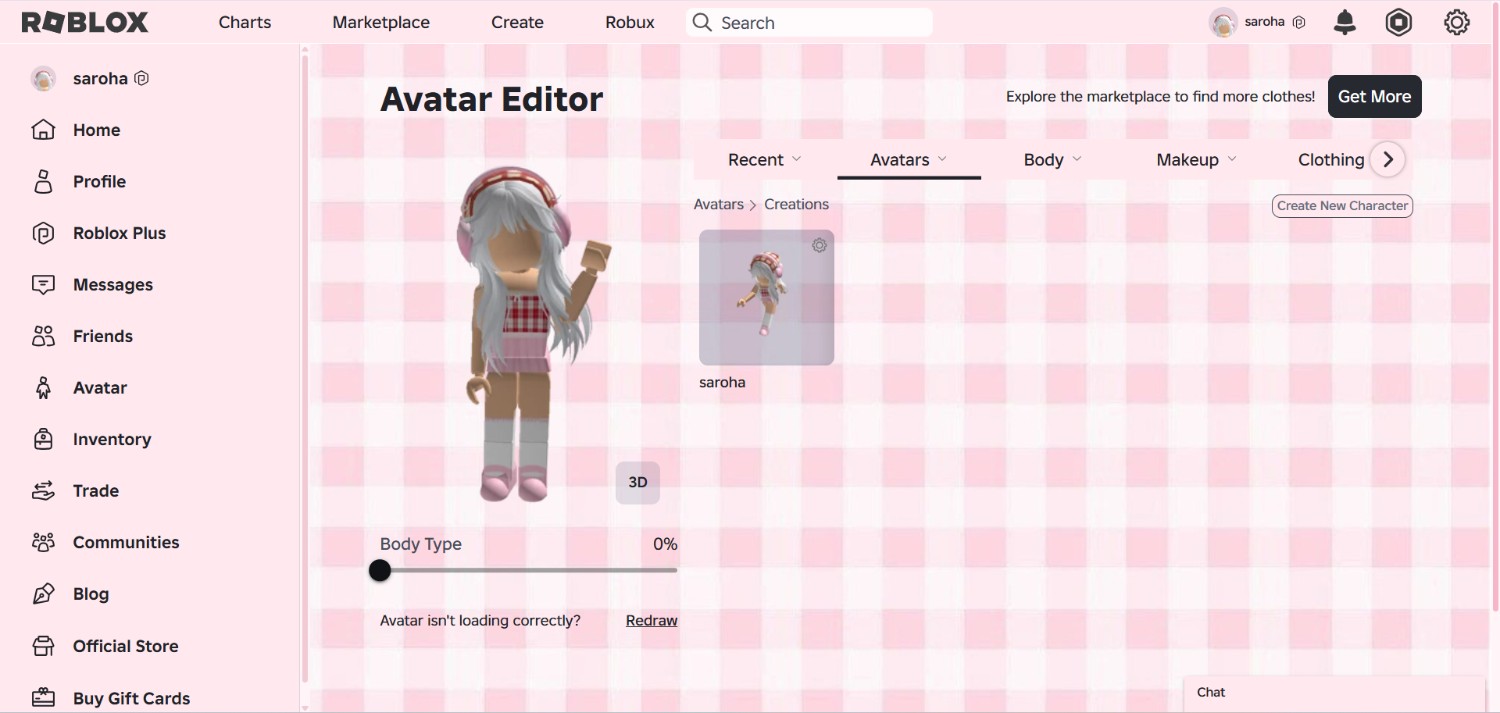The image size is (1500, 713).
Task: Click the Profile person icon
Action: (x=43, y=181)
